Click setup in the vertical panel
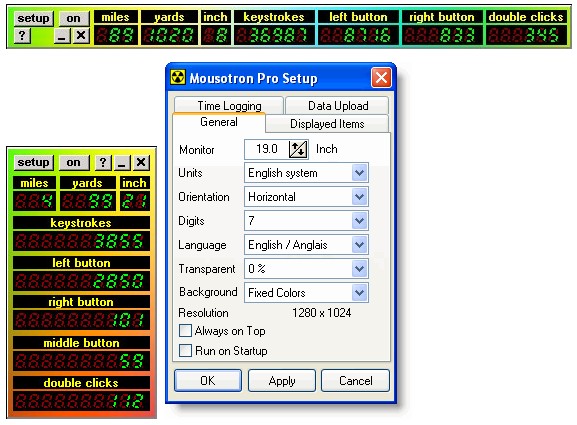Screen dimensions: 577x425 point(34,163)
